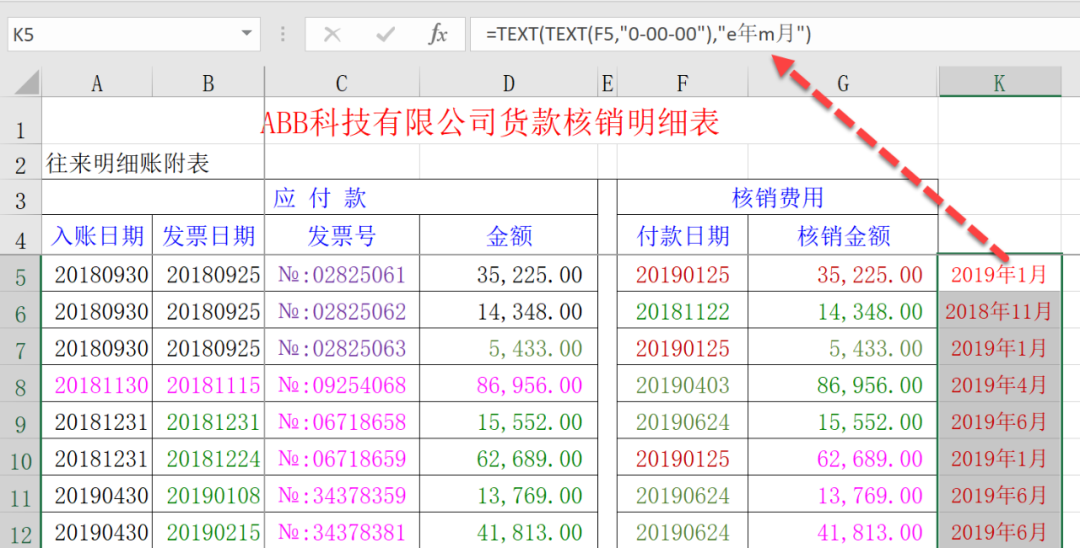Click the 付款日期 column heading
Image resolution: width=1080 pixels, height=548 pixels.
[682, 236]
